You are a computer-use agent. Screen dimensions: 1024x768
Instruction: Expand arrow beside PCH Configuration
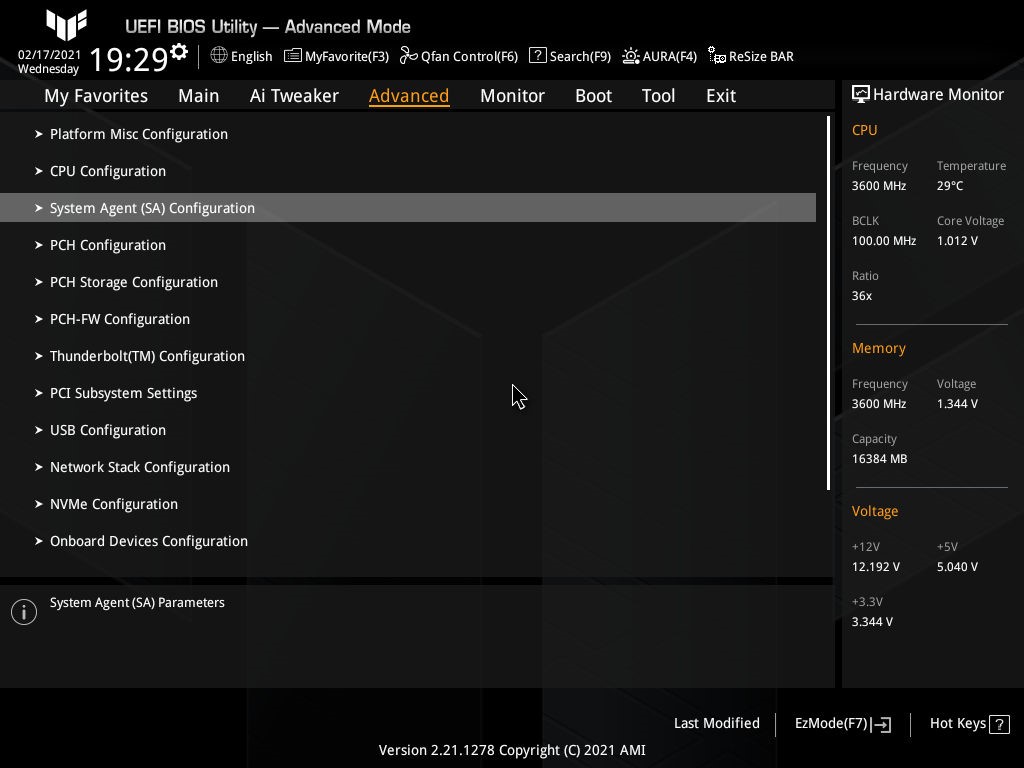click(39, 245)
